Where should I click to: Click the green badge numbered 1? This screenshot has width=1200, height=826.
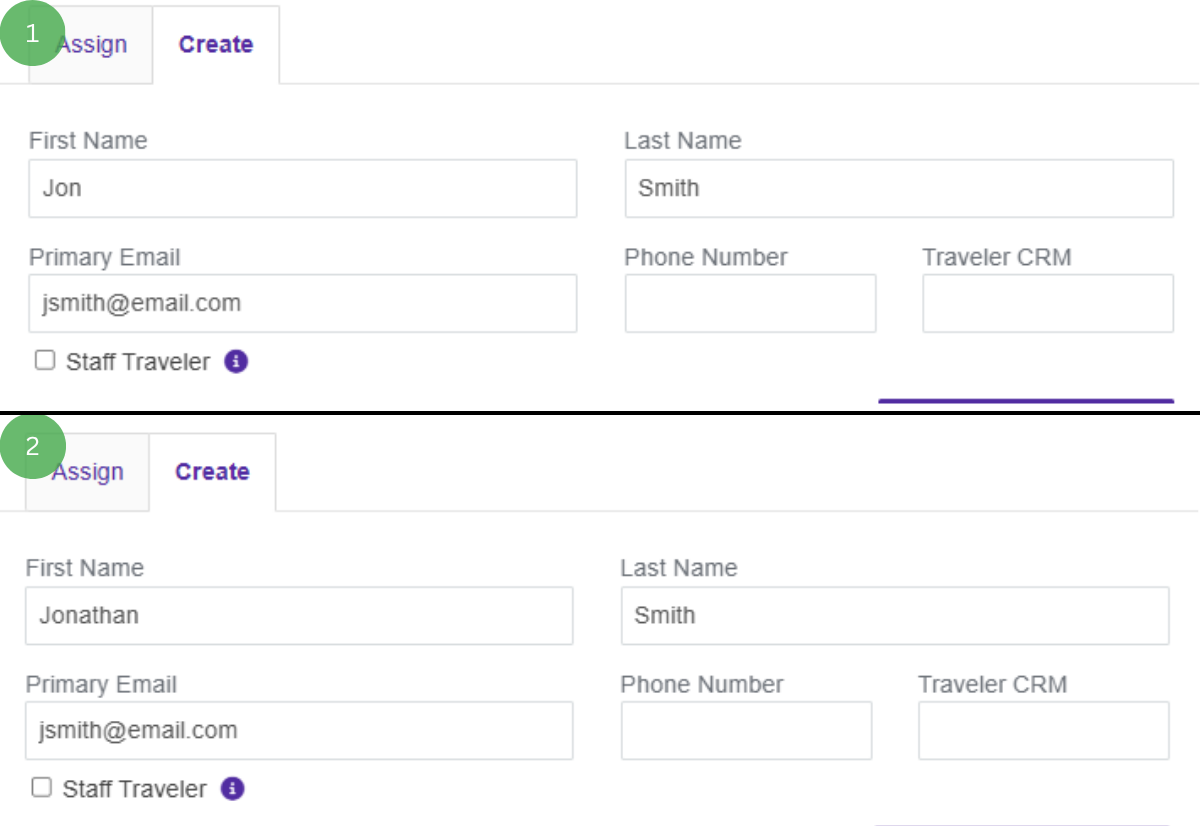[33, 33]
